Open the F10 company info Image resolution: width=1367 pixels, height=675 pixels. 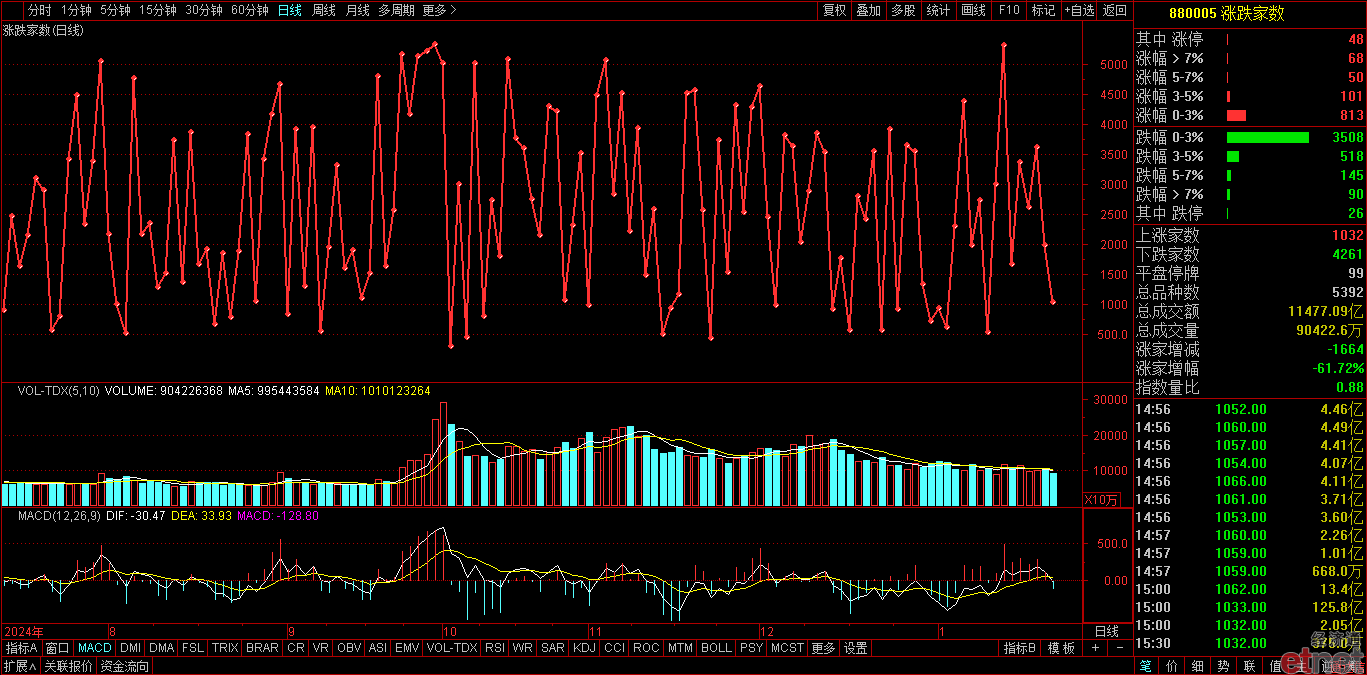coord(1009,10)
